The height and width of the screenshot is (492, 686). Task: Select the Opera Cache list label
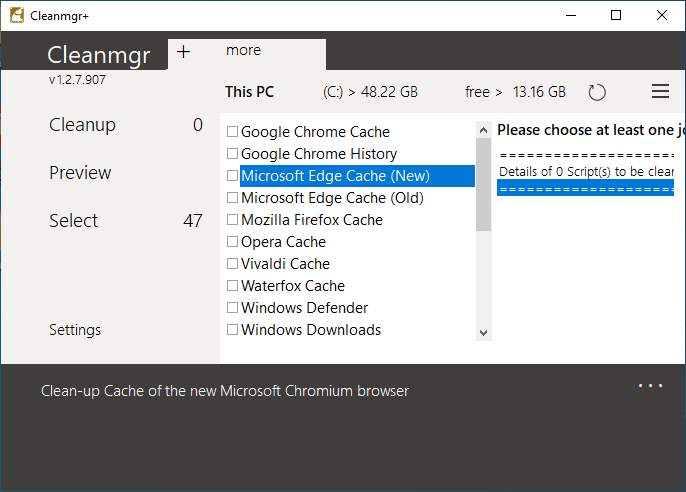pyautogui.click(x=284, y=242)
